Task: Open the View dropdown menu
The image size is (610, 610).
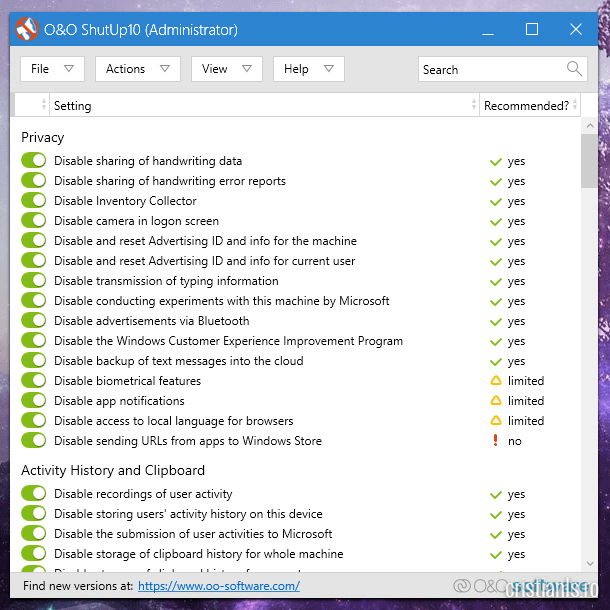Action: 227,69
